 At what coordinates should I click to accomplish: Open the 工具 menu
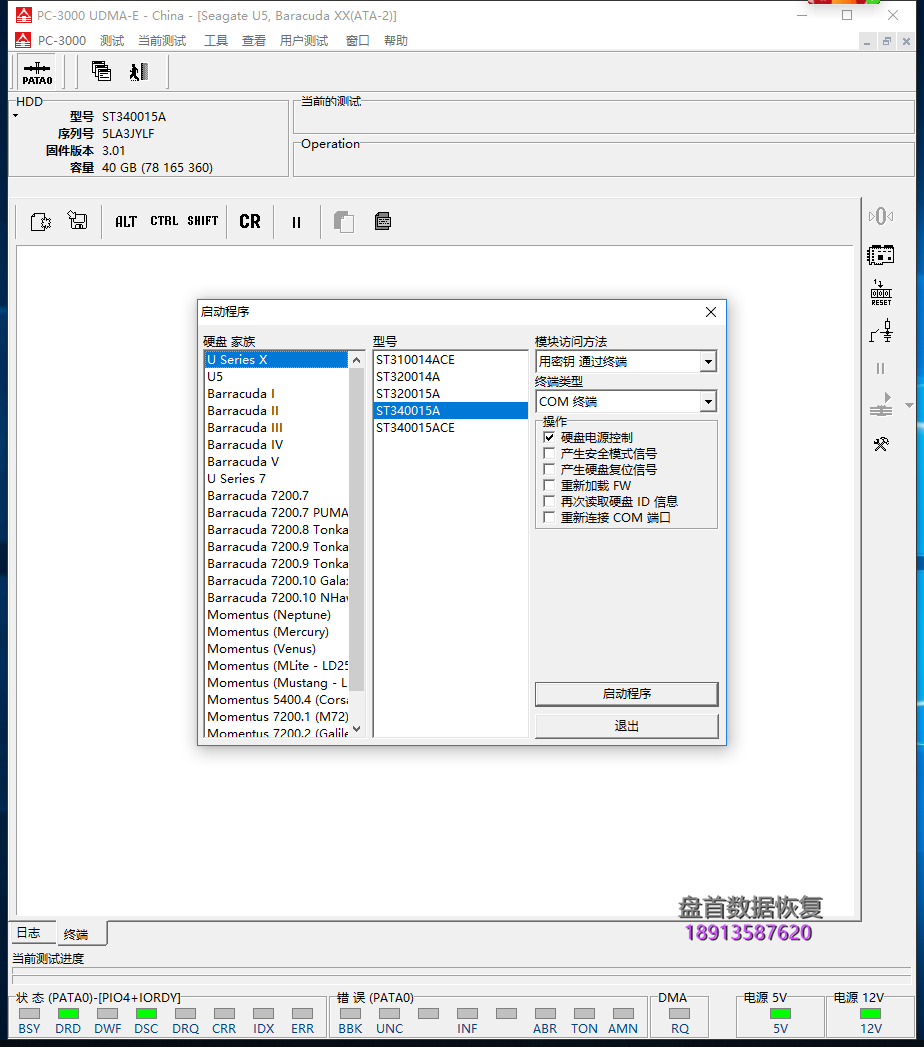[216, 41]
